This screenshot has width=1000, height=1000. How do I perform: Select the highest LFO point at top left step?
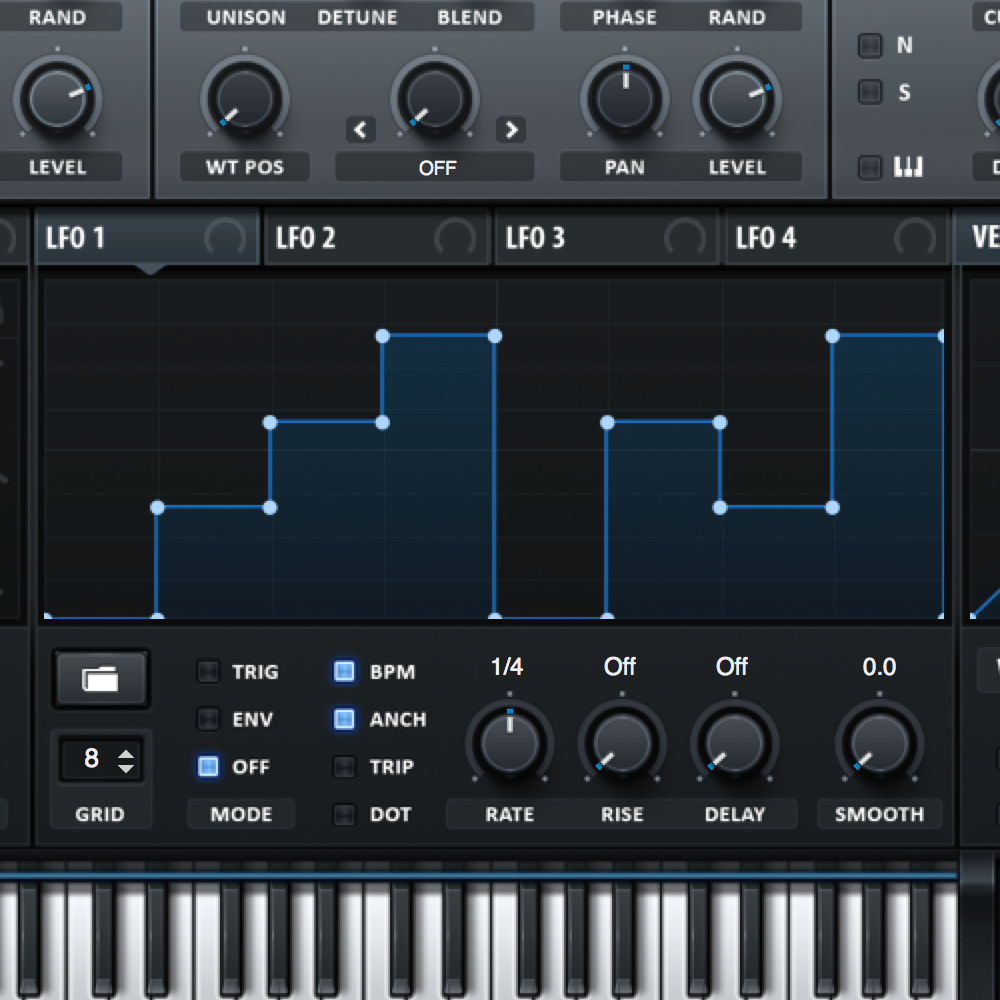point(383,336)
